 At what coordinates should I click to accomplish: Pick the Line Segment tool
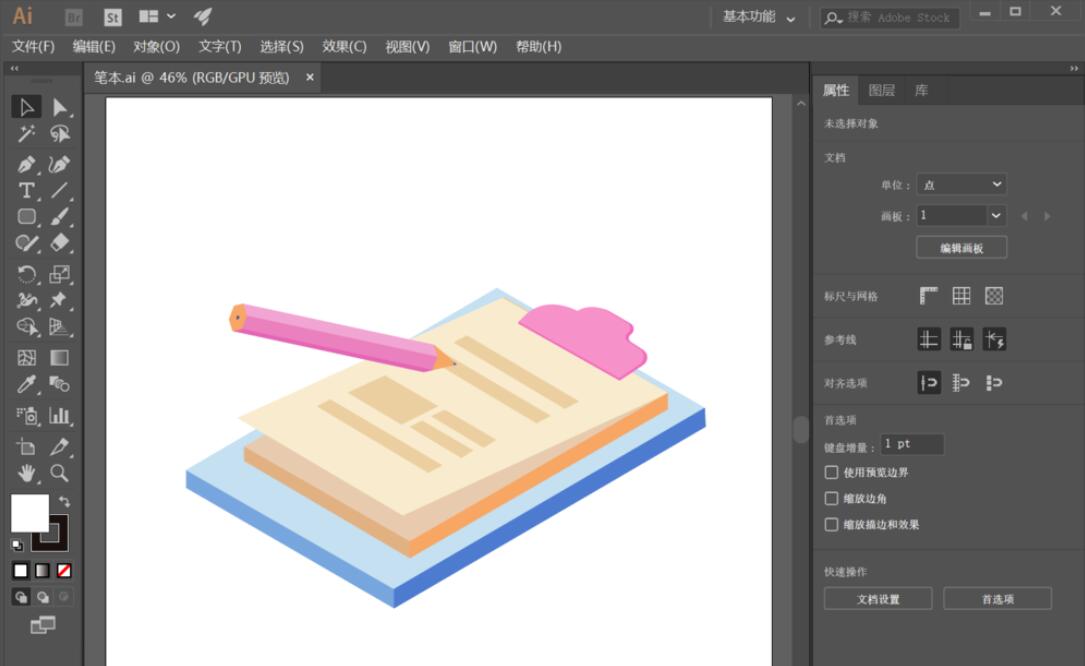tap(60, 190)
